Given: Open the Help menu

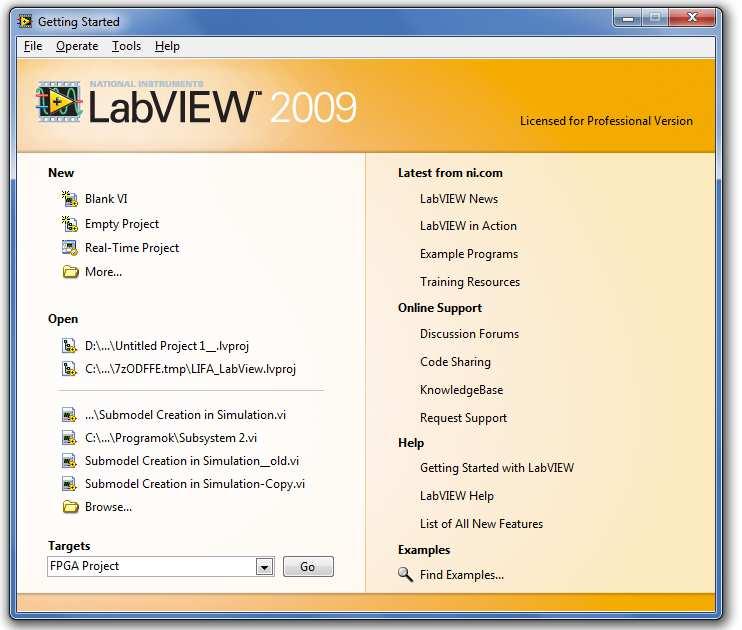Looking at the screenshot, I should tap(167, 46).
